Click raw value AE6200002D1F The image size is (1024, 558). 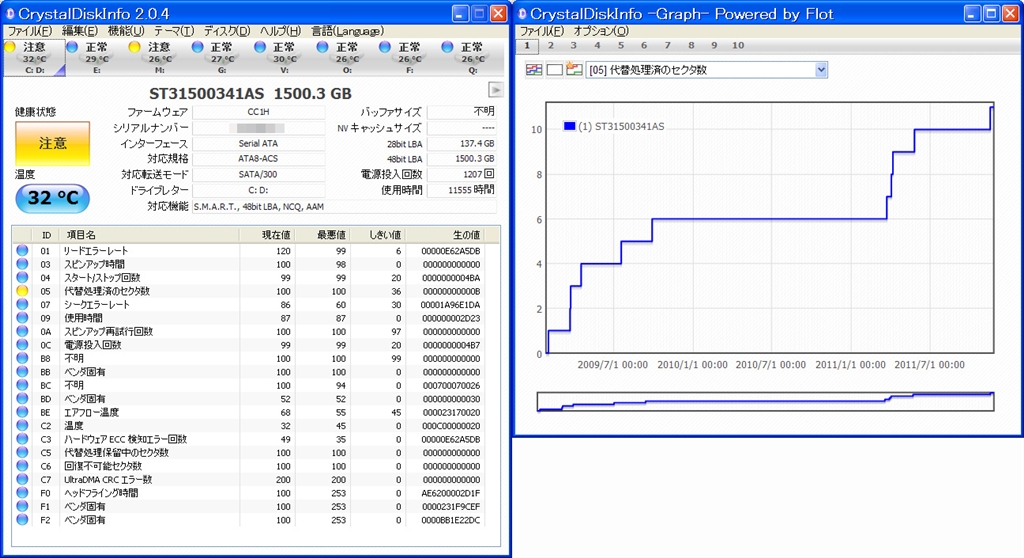tap(451, 493)
